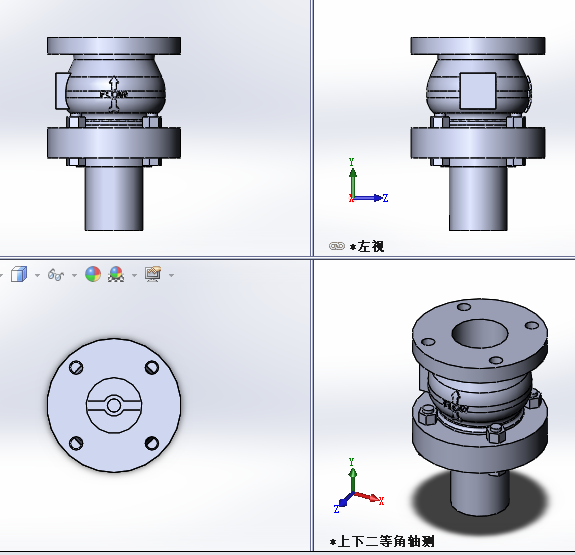This screenshot has width=575, height=555.
Task: Click the view link icon beside 左视
Action: point(337,246)
